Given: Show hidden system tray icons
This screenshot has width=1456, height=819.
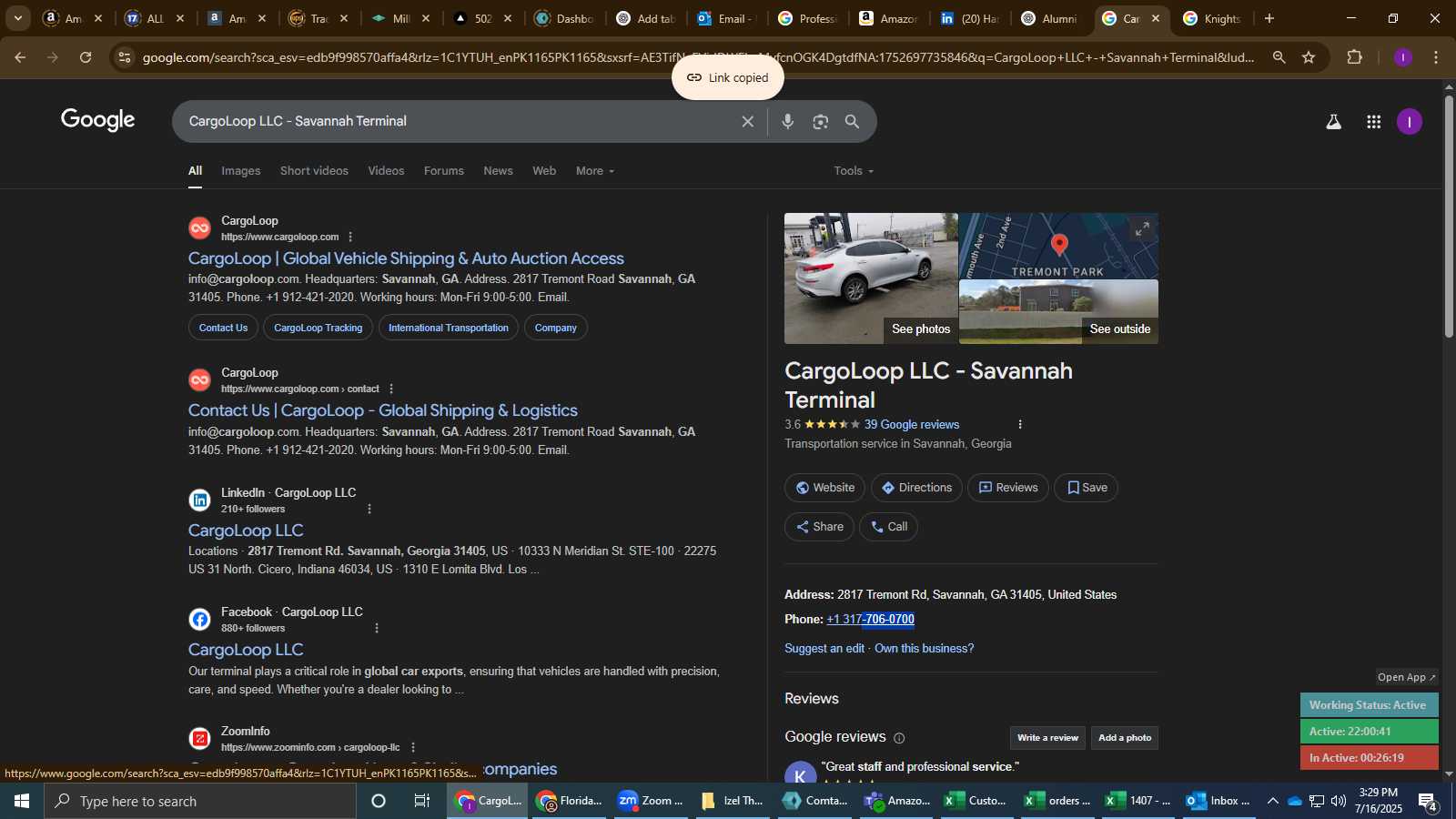Looking at the screenshot, I should click(x=1272, y=801).
